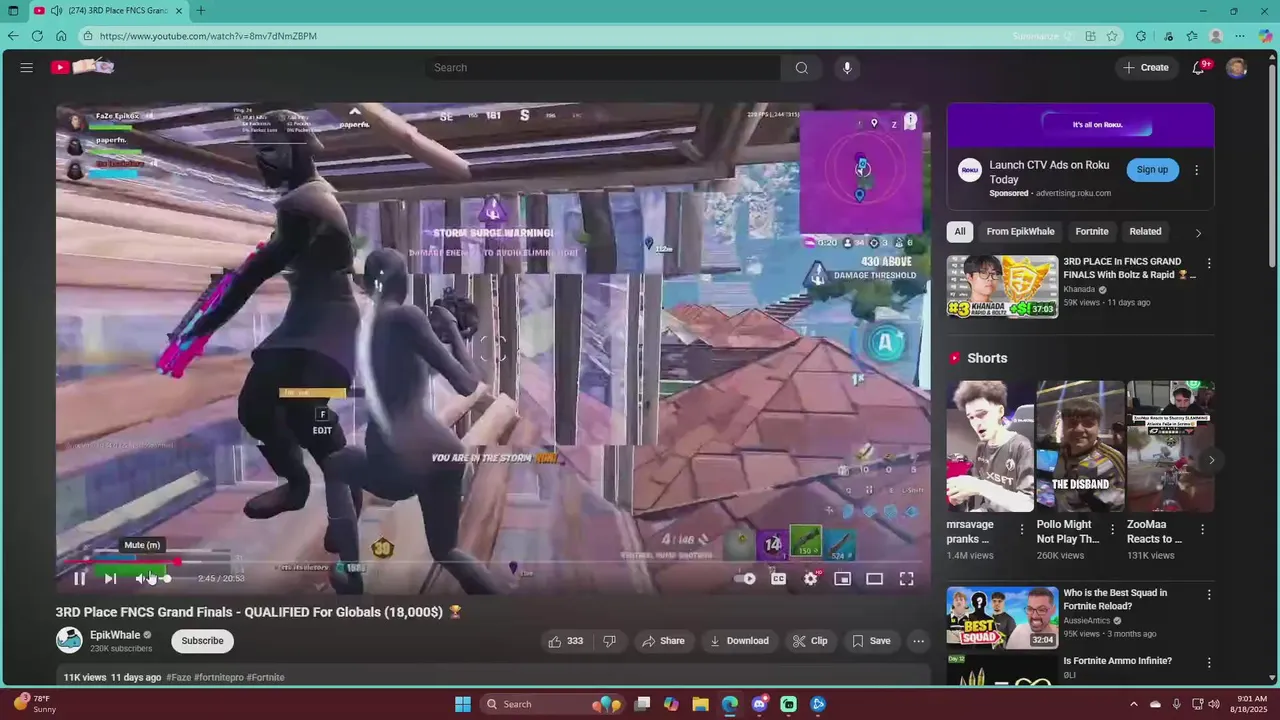The height and width of the screenshot is (720, 1280).
Task: Select the All filter chip
Action: point(960,231)
